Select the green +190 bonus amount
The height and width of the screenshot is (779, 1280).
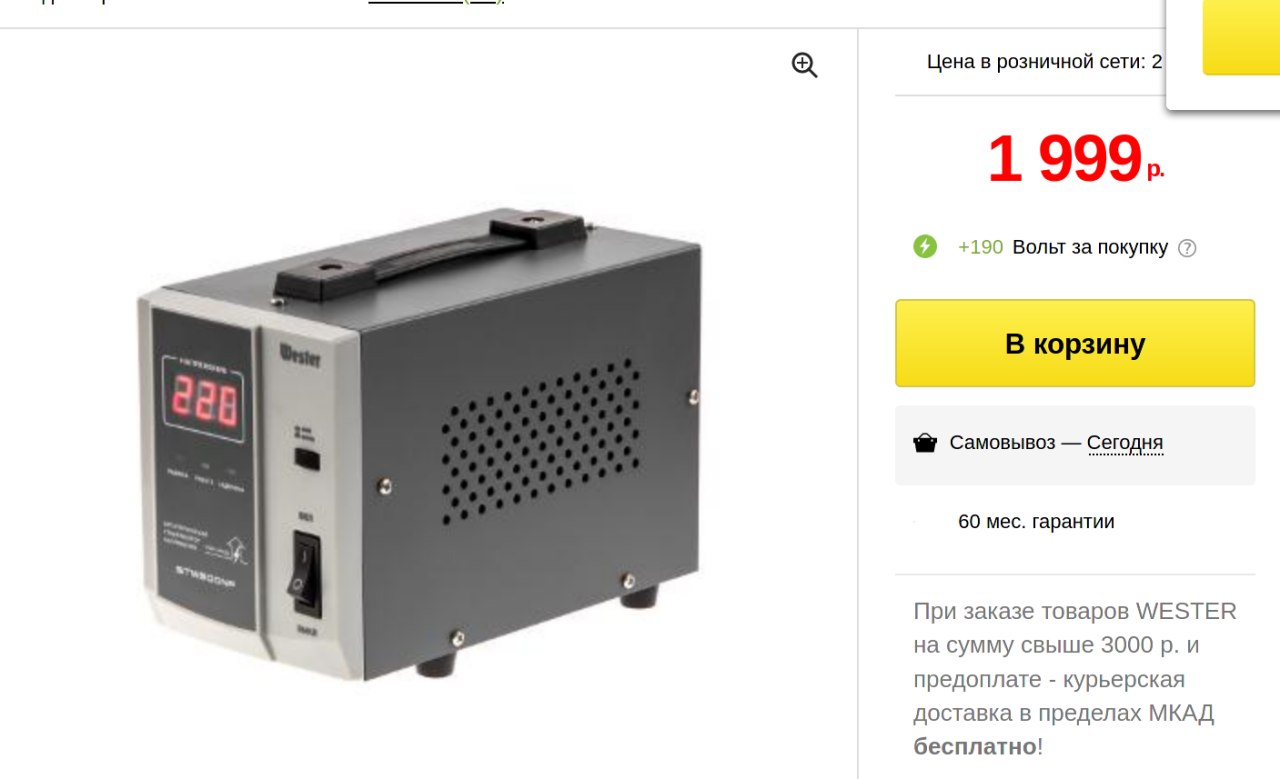click(980, 247)
